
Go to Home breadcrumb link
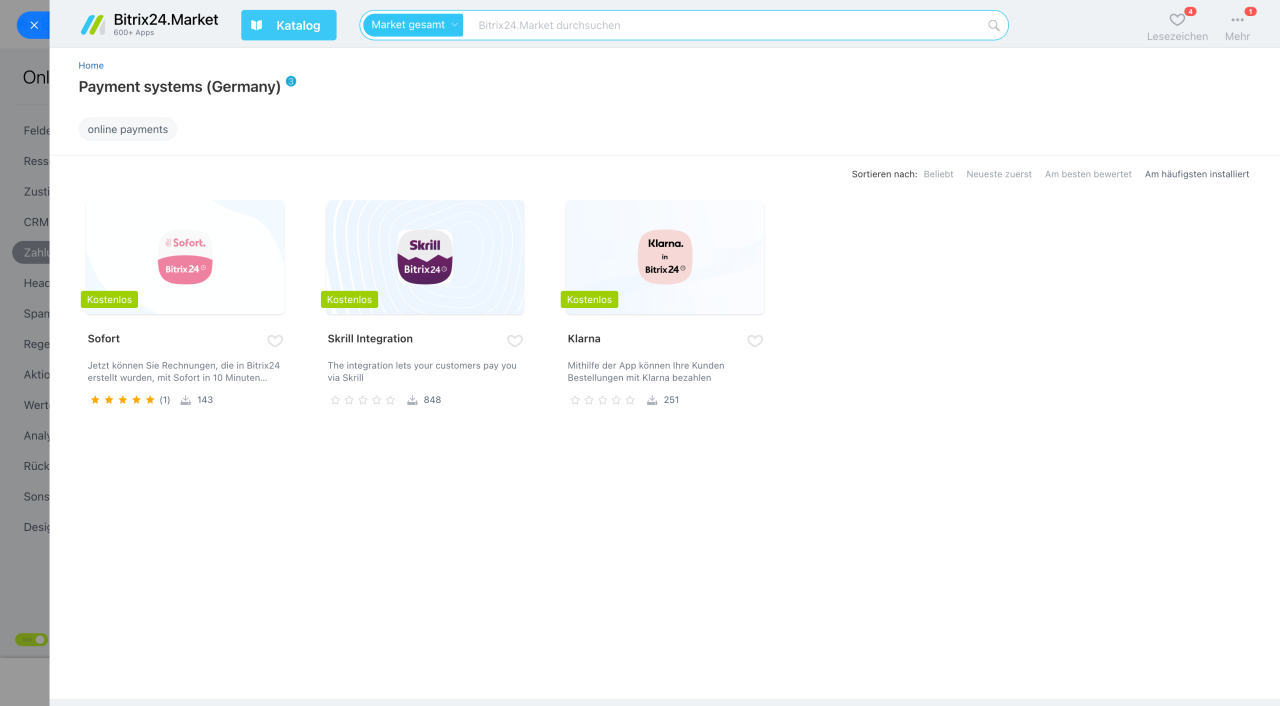91,66
